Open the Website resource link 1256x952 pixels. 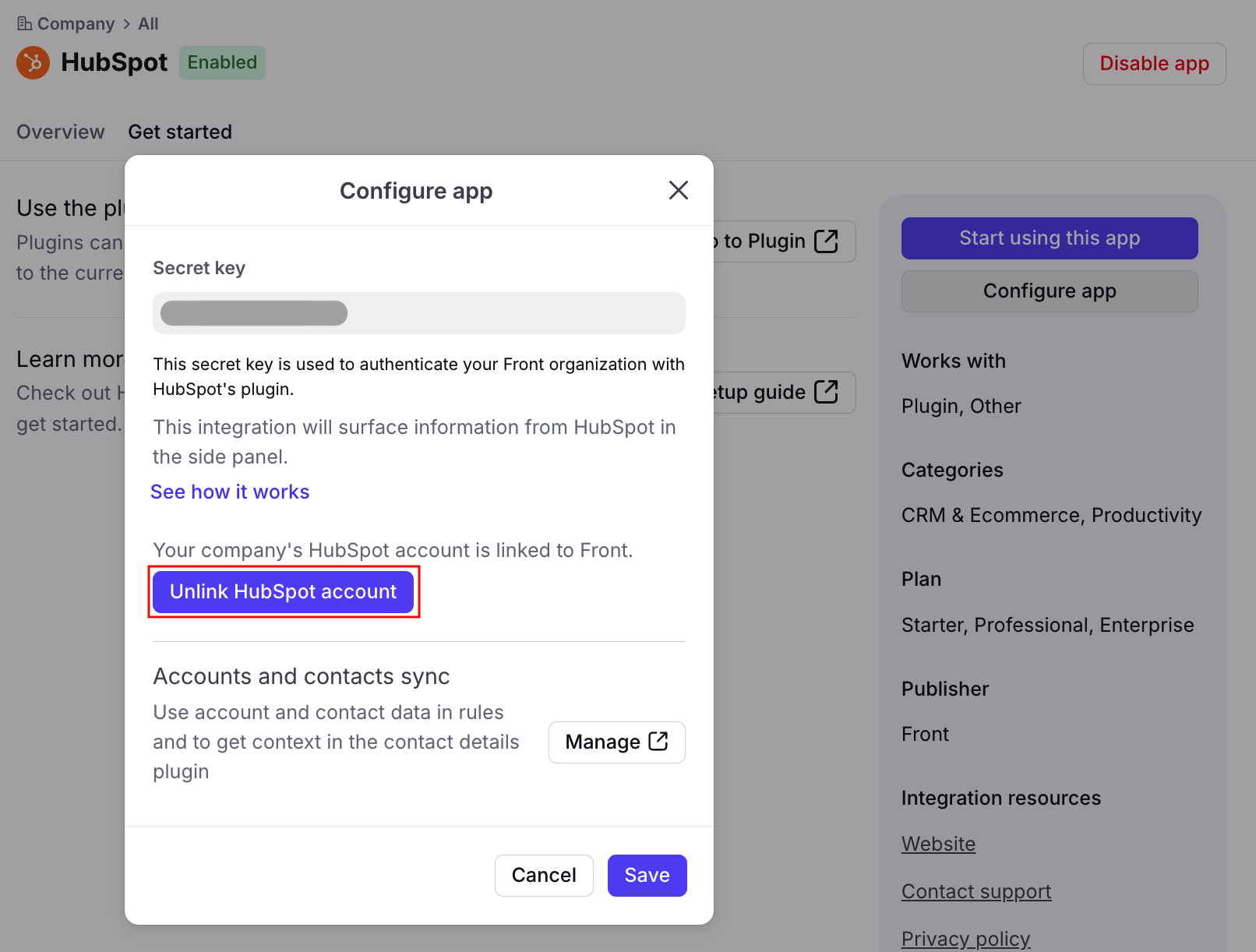click(938, 844)
